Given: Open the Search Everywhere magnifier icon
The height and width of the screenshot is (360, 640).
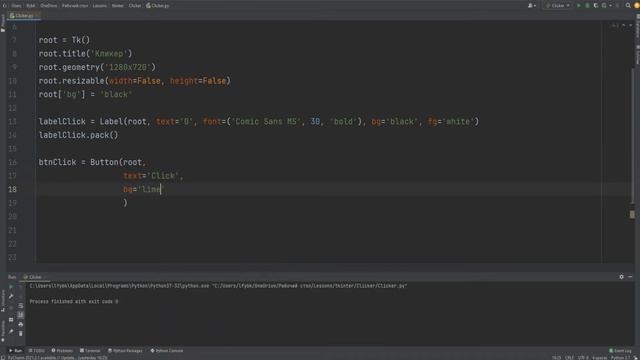Looking at the screenshot, I should click(x=628, y=5).
